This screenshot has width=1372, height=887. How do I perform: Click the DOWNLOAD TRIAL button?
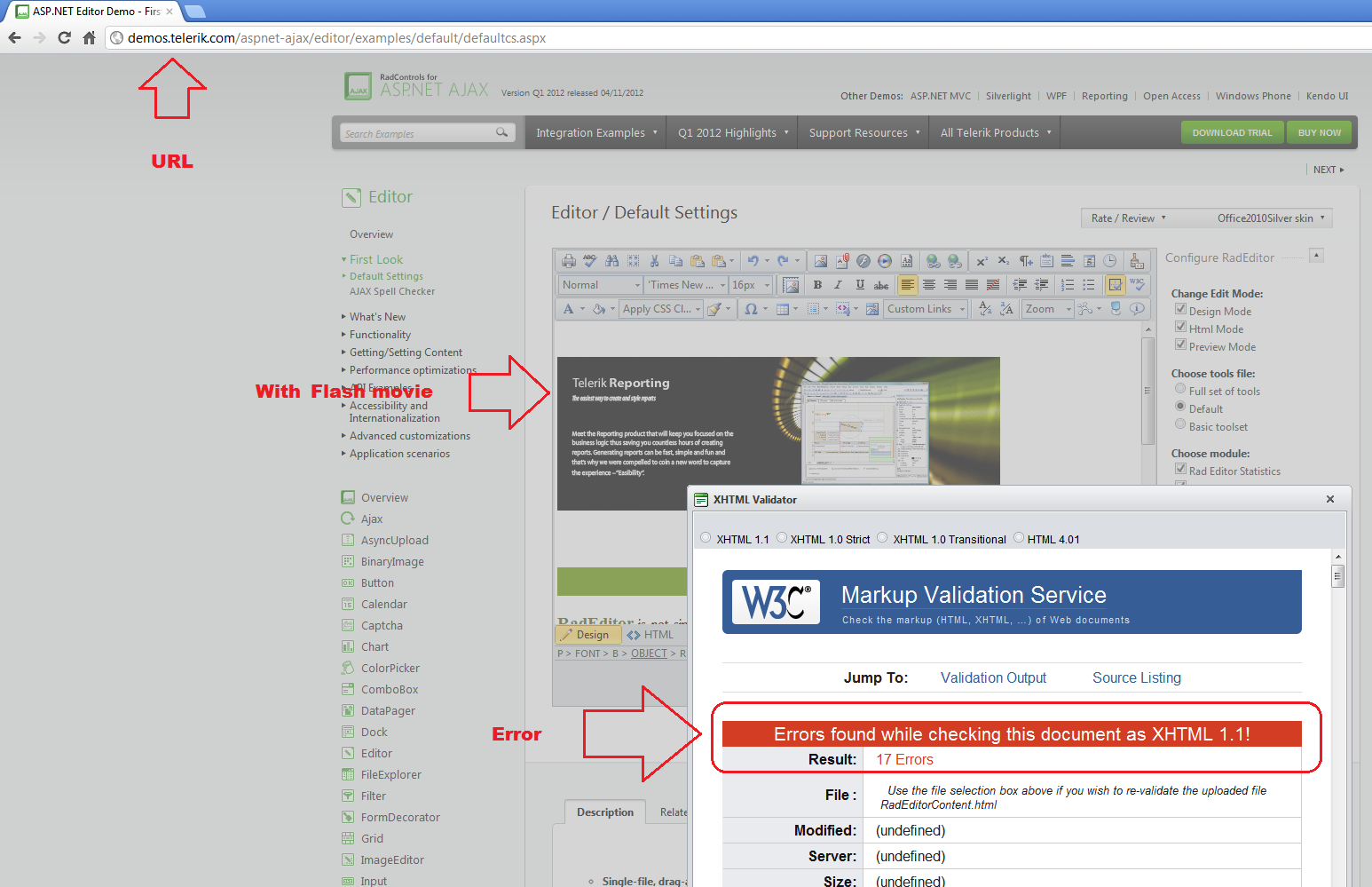coord(1232,133)
